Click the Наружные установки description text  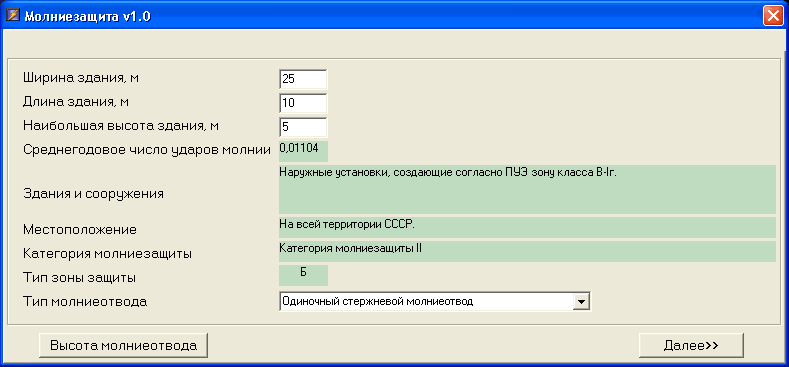[448, 173]
